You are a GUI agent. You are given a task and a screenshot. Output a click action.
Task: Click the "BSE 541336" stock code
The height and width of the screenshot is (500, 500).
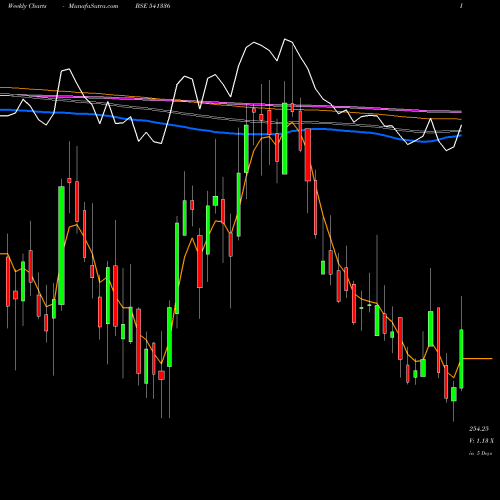tap(153, 6)
